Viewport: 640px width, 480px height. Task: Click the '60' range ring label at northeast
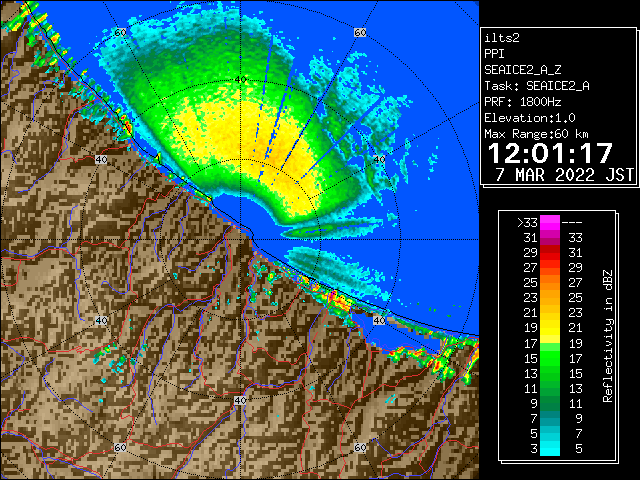[360, 32]
